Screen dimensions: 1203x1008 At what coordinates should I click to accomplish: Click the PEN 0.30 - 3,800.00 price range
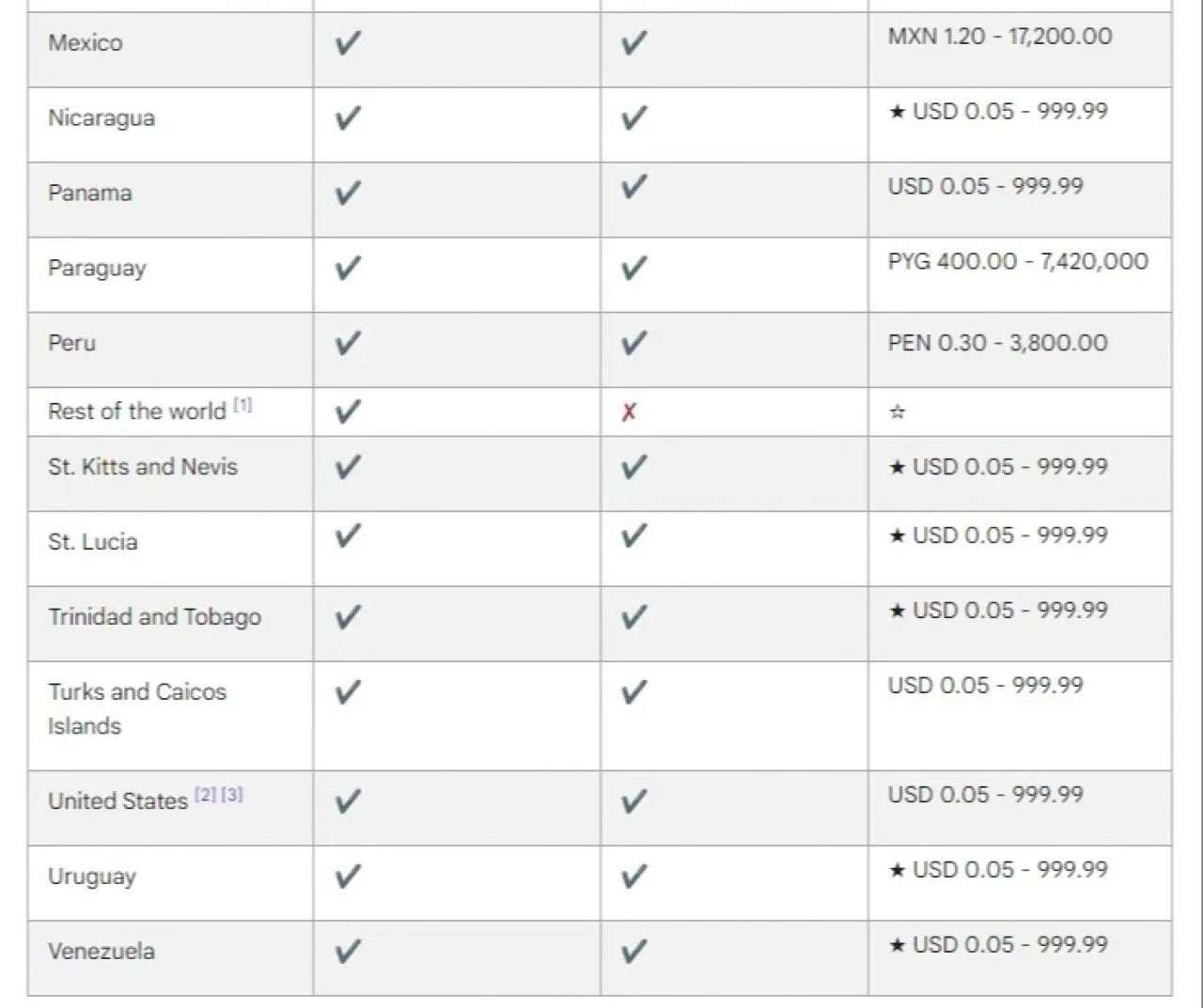[x=997, y=343]
